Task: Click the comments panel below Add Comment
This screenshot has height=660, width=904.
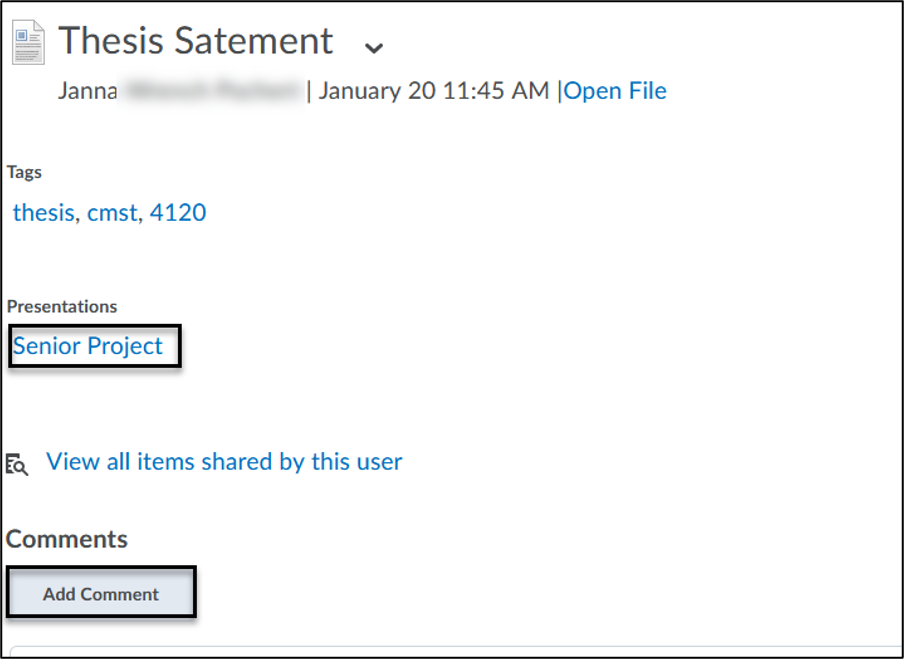Action: pyautogui.click(x=450, y=651)
